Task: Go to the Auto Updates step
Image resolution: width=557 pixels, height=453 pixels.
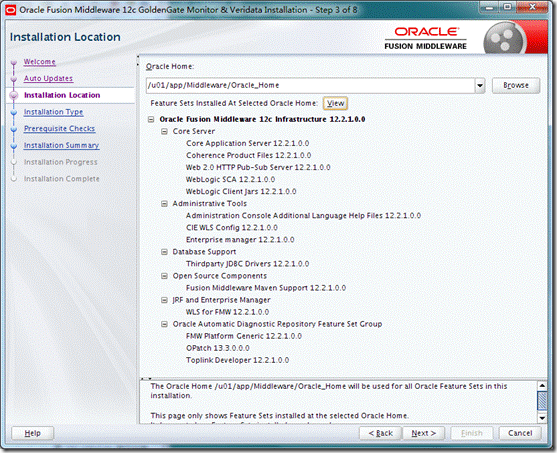Action: [x=48, y=79]
